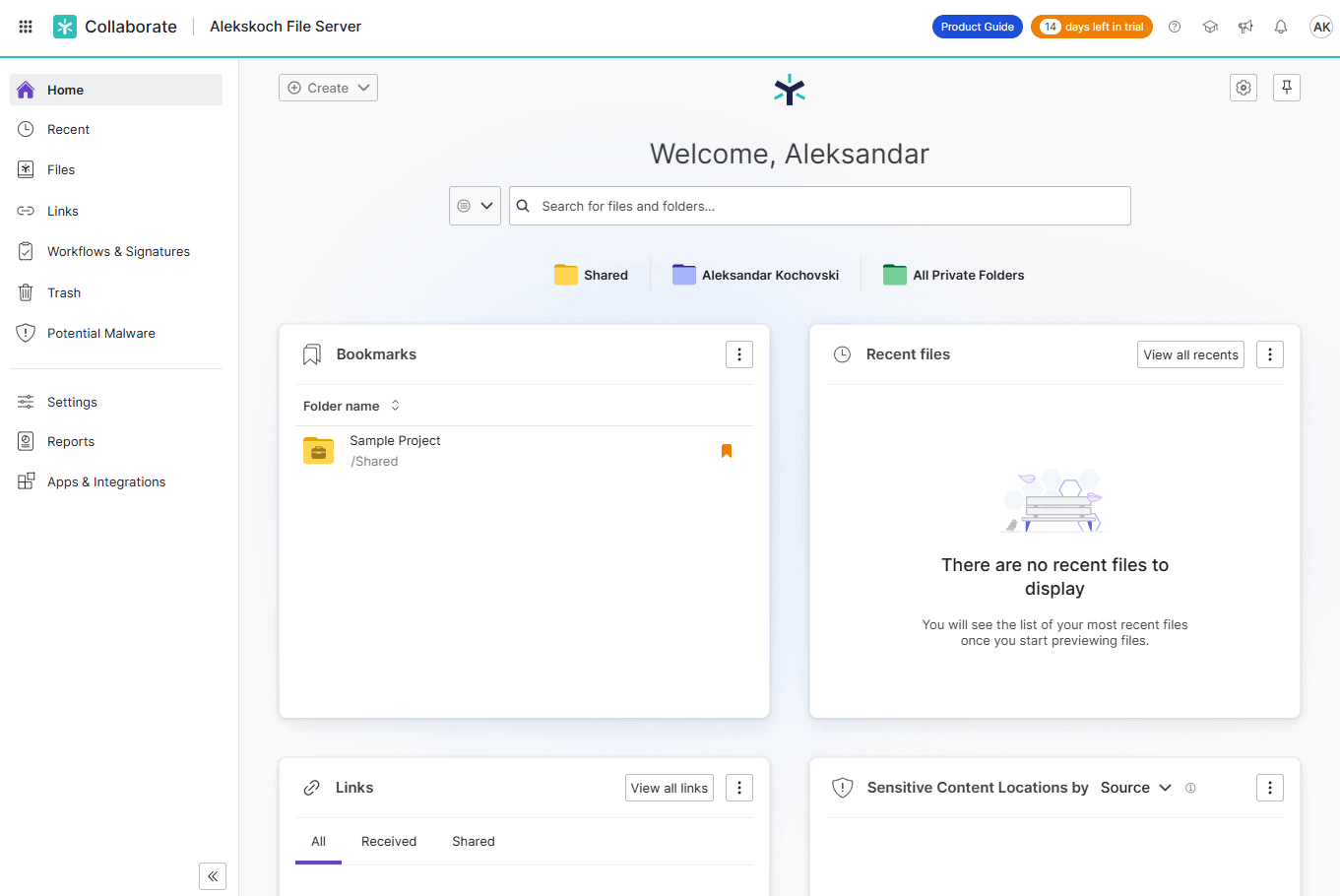The height and width of the screenshot is (896, 1340).
Task: Click View all links button
Action: 669,788
